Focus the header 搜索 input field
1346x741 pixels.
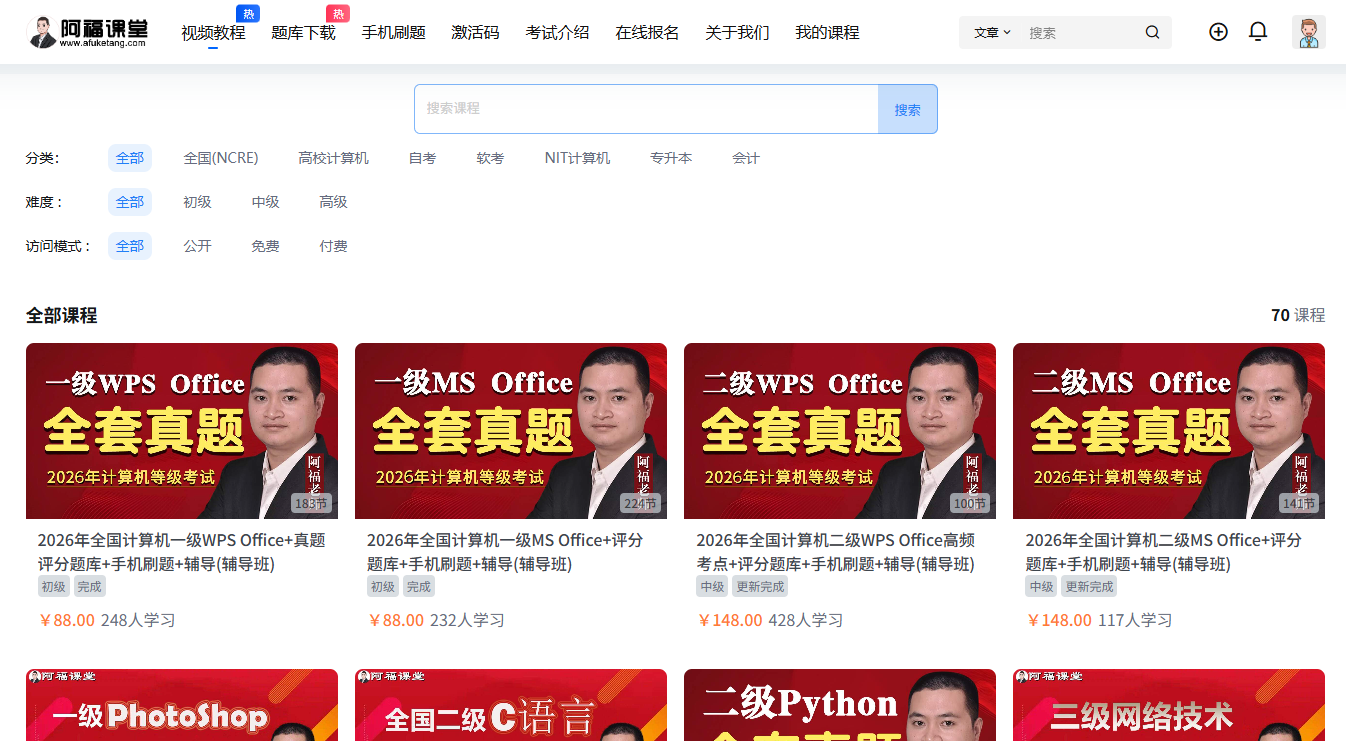(x=1082, y=32)
